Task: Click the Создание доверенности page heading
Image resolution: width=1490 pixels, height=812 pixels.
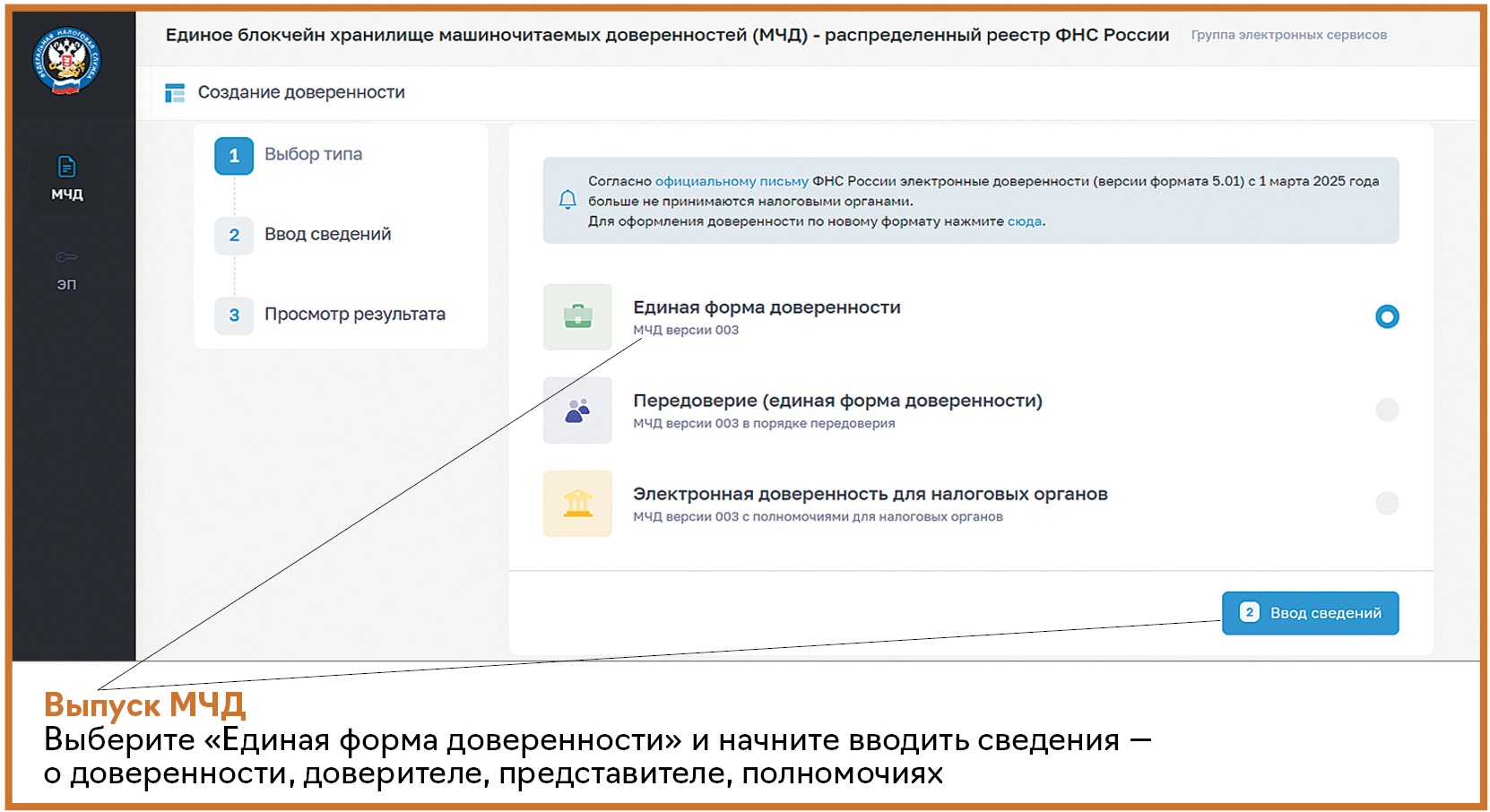Action: click(x=301, y=92)
